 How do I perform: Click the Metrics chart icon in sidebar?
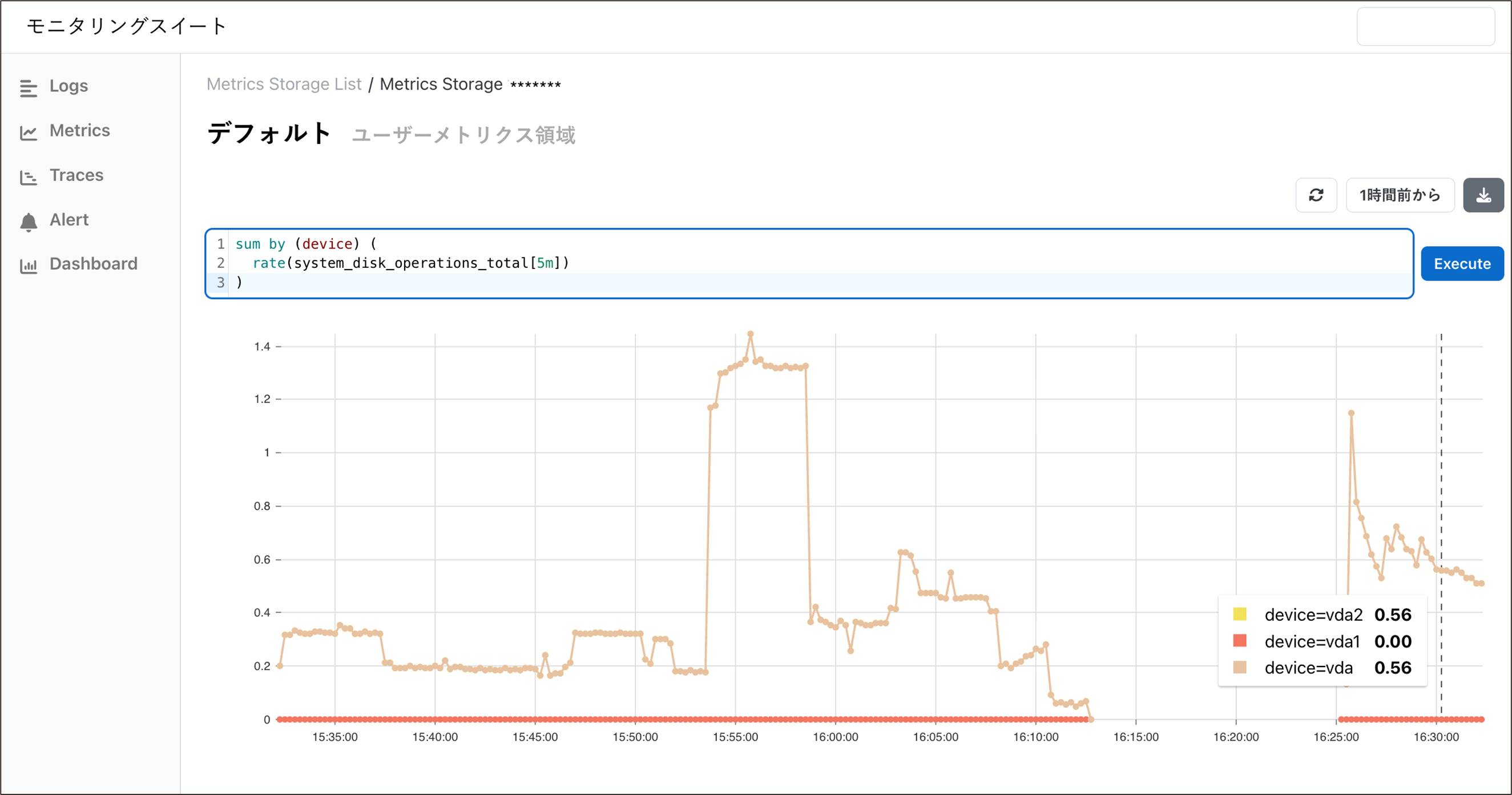[x=28, y=132]
